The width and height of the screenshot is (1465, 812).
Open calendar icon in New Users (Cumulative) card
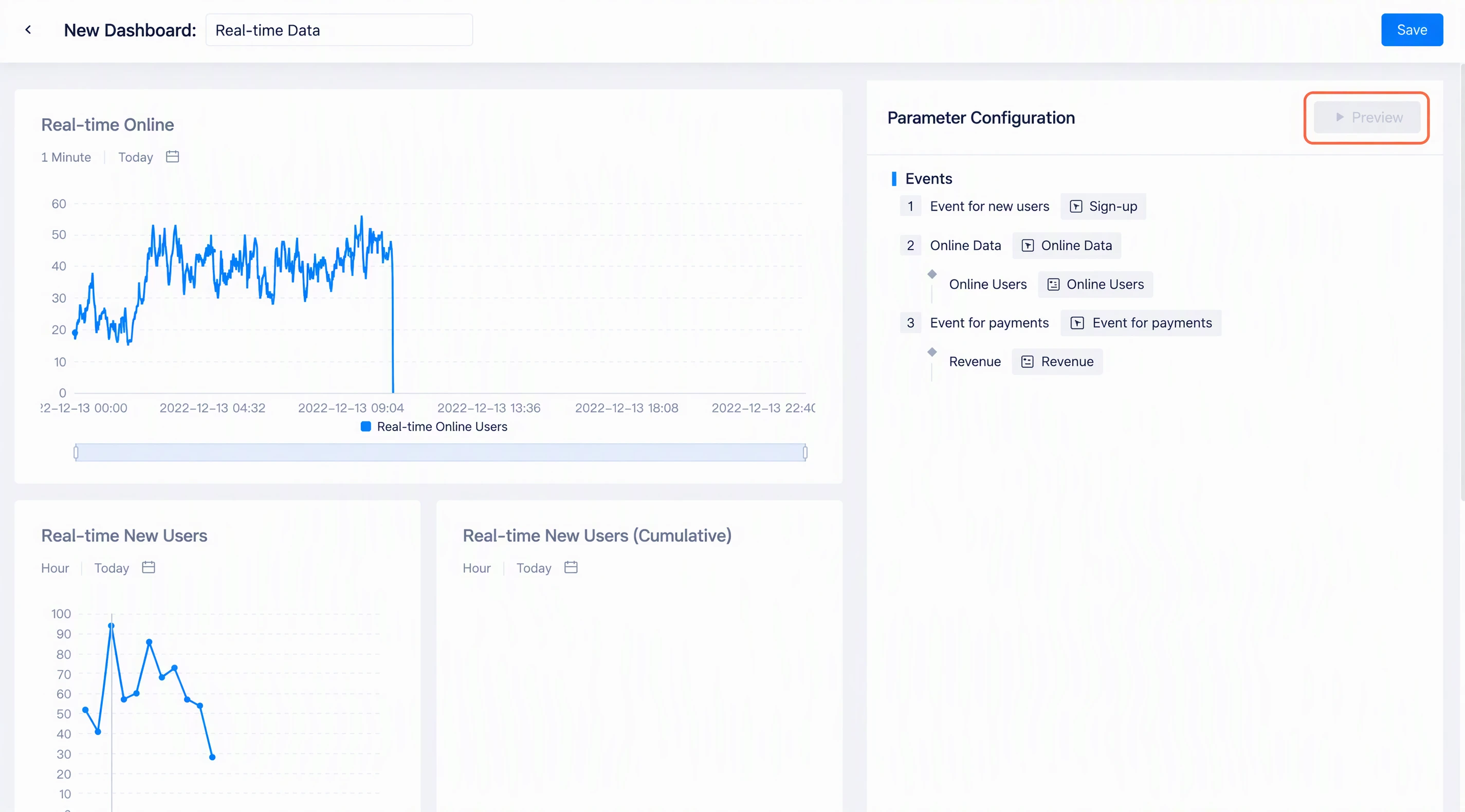tap(571, 567)
